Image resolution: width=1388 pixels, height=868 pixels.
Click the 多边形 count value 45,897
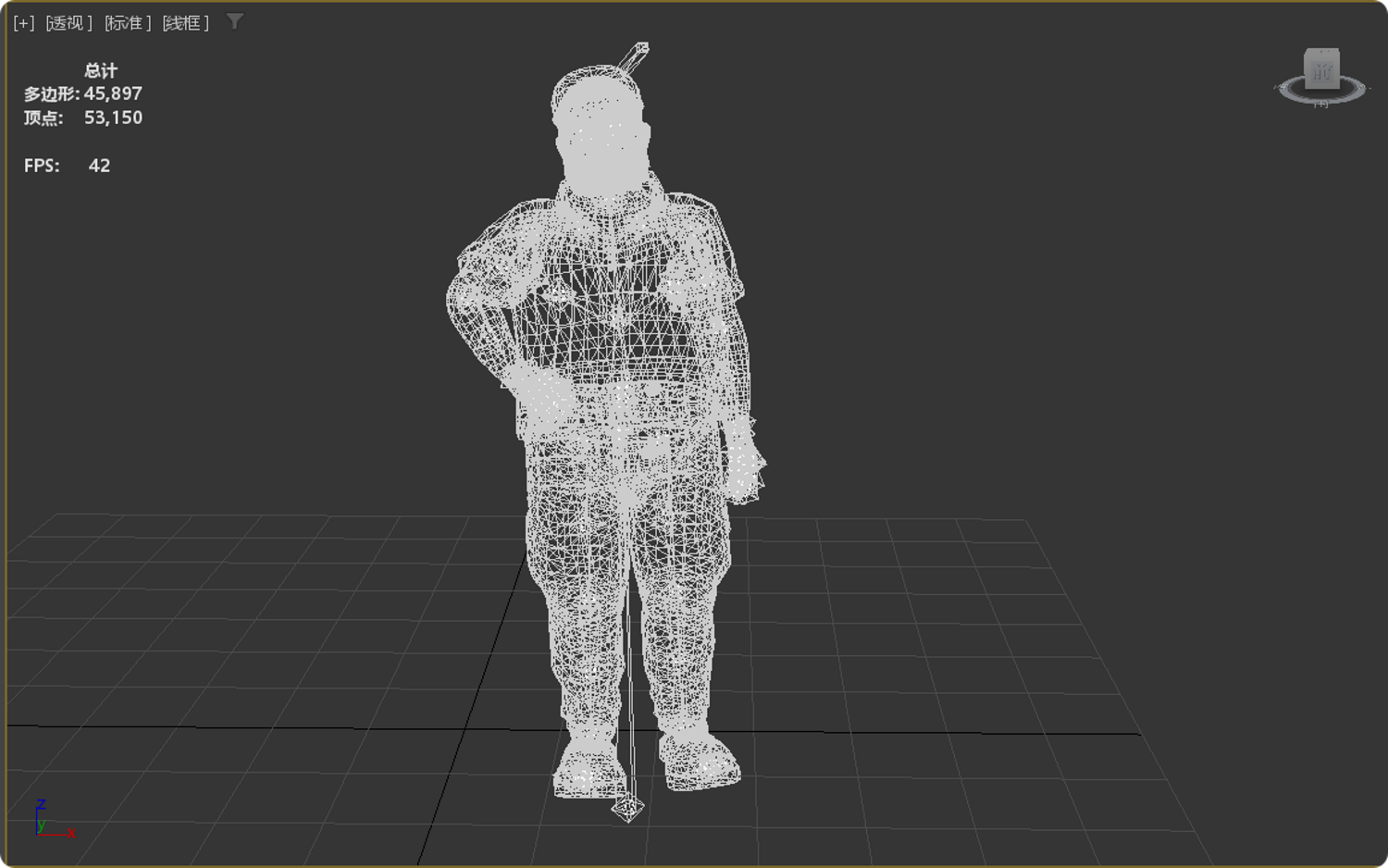113,93
